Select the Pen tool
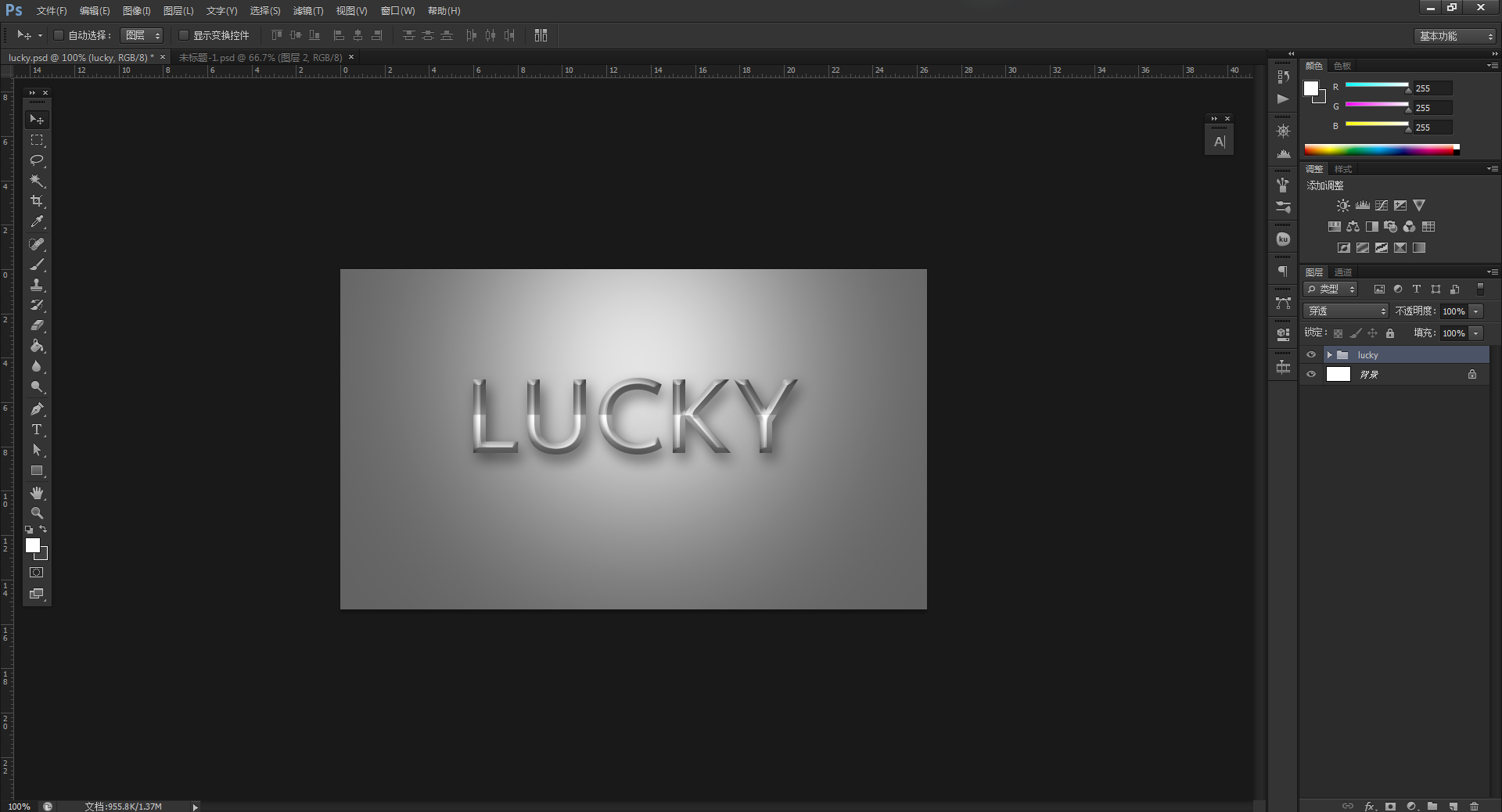Viewport: 1502px width, 812px height. [x=37, y=408]
